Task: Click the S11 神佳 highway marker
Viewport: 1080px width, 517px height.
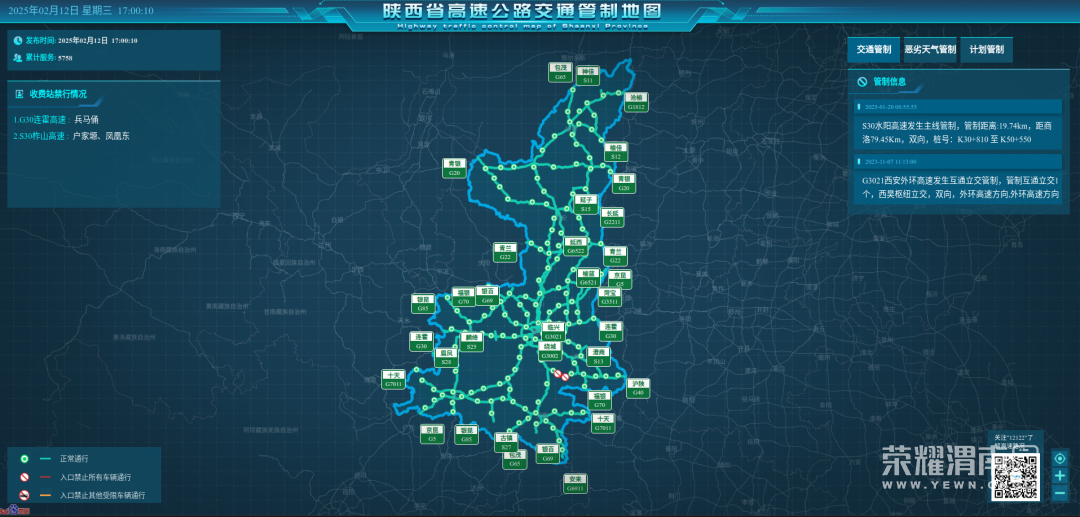Action: coord(588,74)
